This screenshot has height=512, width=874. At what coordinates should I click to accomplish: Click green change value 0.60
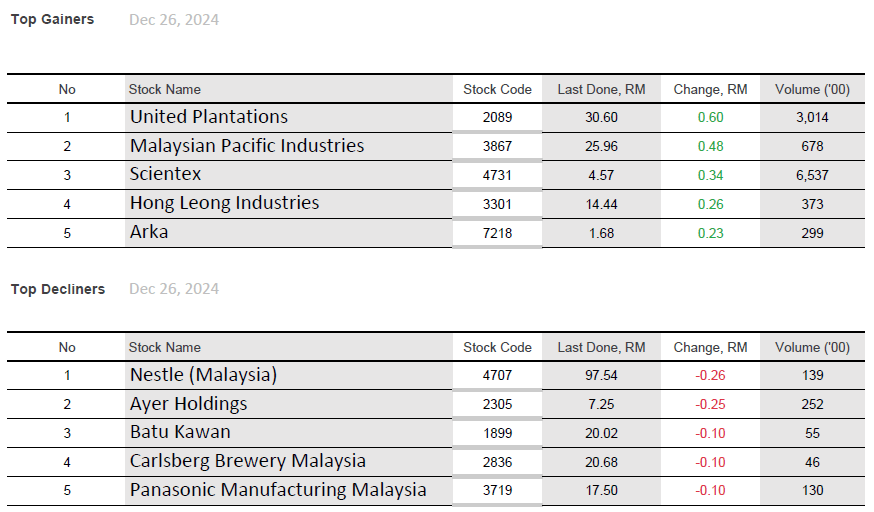click(x=711, y=118)
